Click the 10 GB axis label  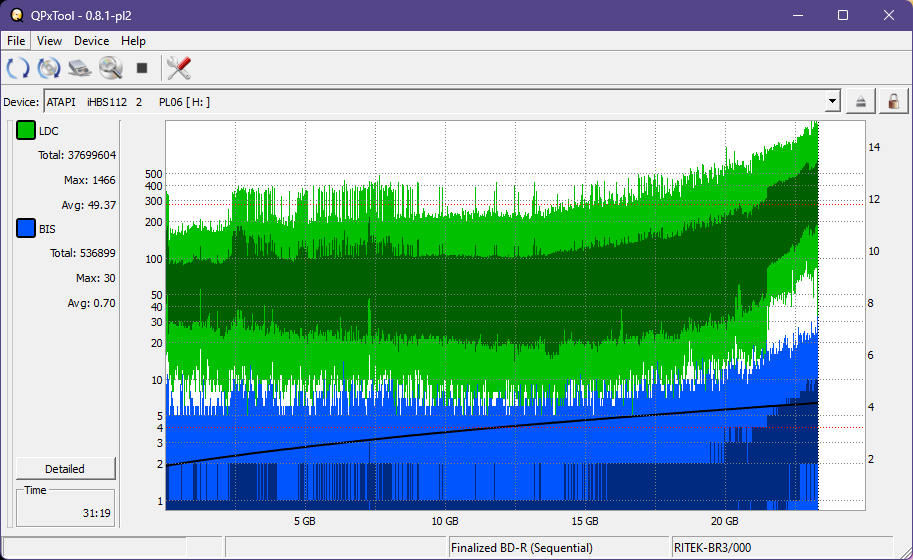coord(445,521)
